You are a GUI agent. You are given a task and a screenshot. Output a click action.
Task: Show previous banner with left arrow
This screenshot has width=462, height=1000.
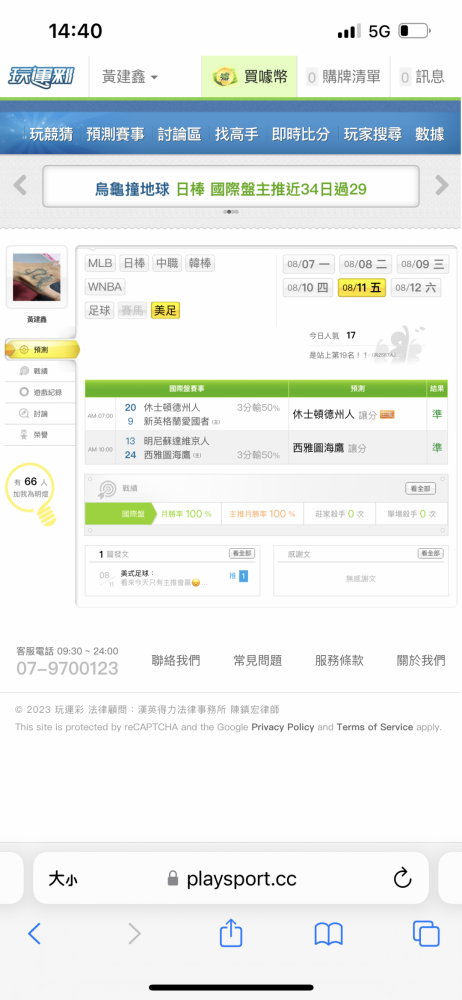[20, 186]
